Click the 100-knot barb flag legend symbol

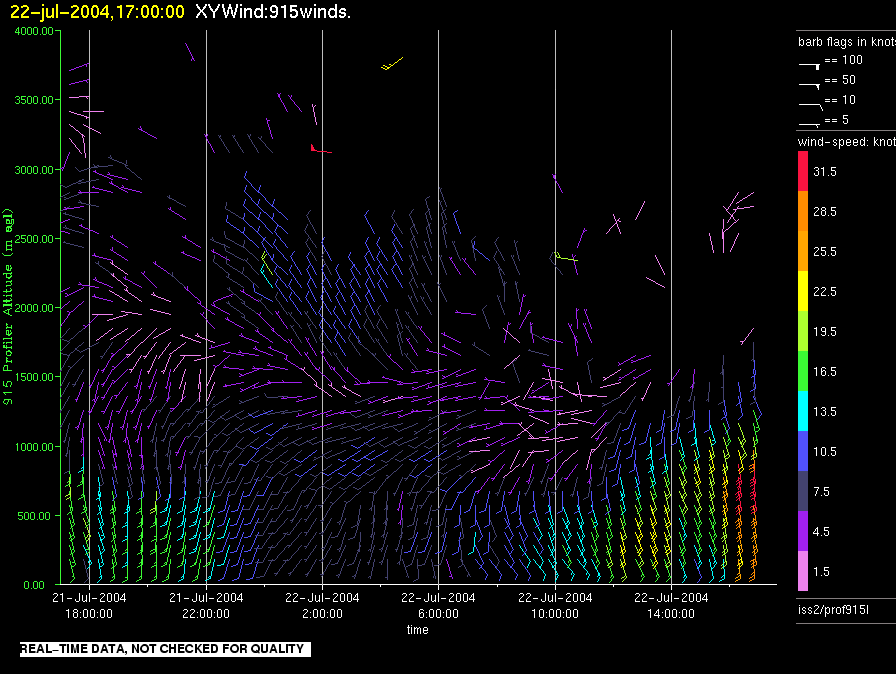tap(810, 66)
